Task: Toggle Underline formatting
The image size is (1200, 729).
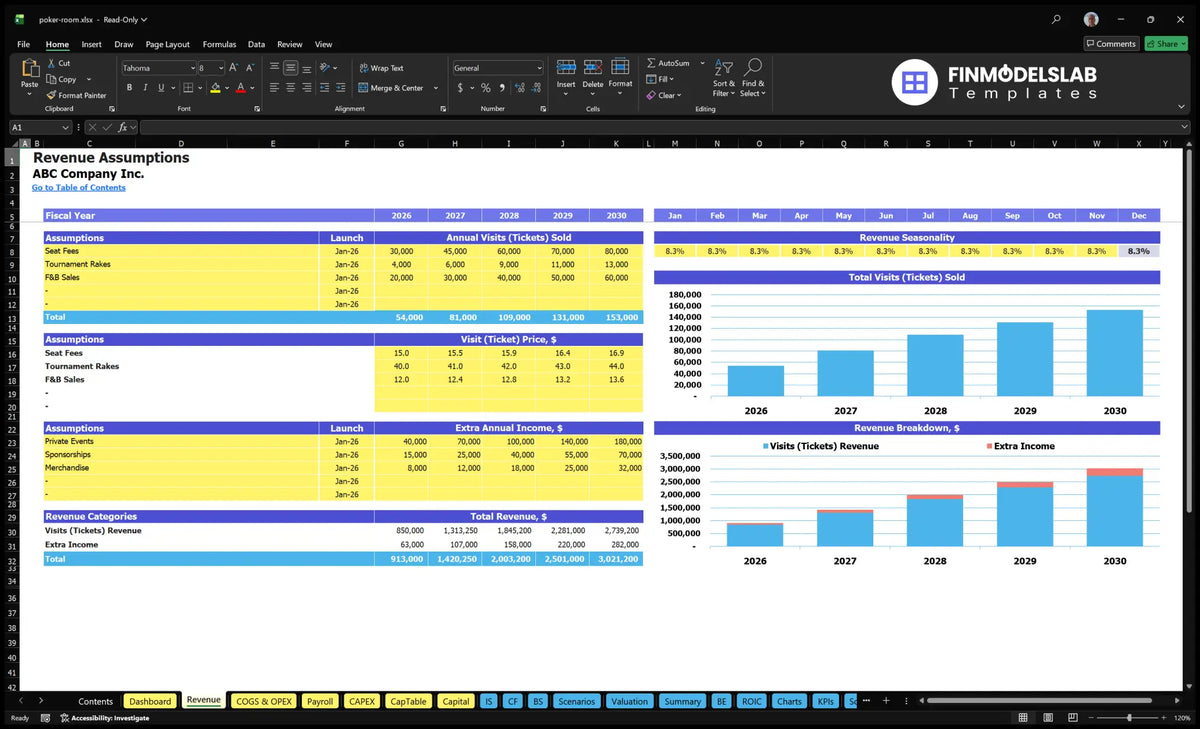Action: coord(159,88)
